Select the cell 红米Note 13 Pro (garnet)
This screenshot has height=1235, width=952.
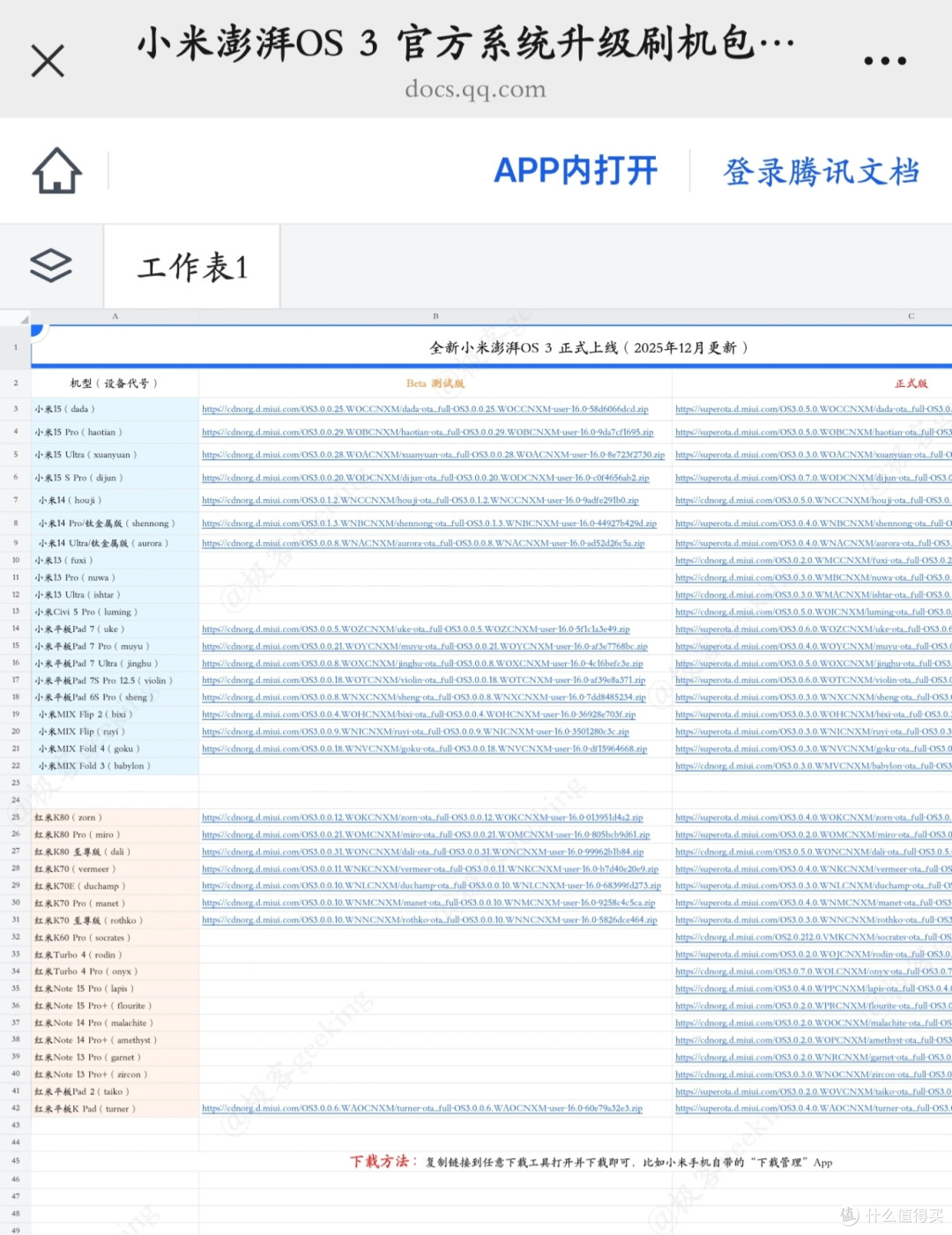point(115,1057)
